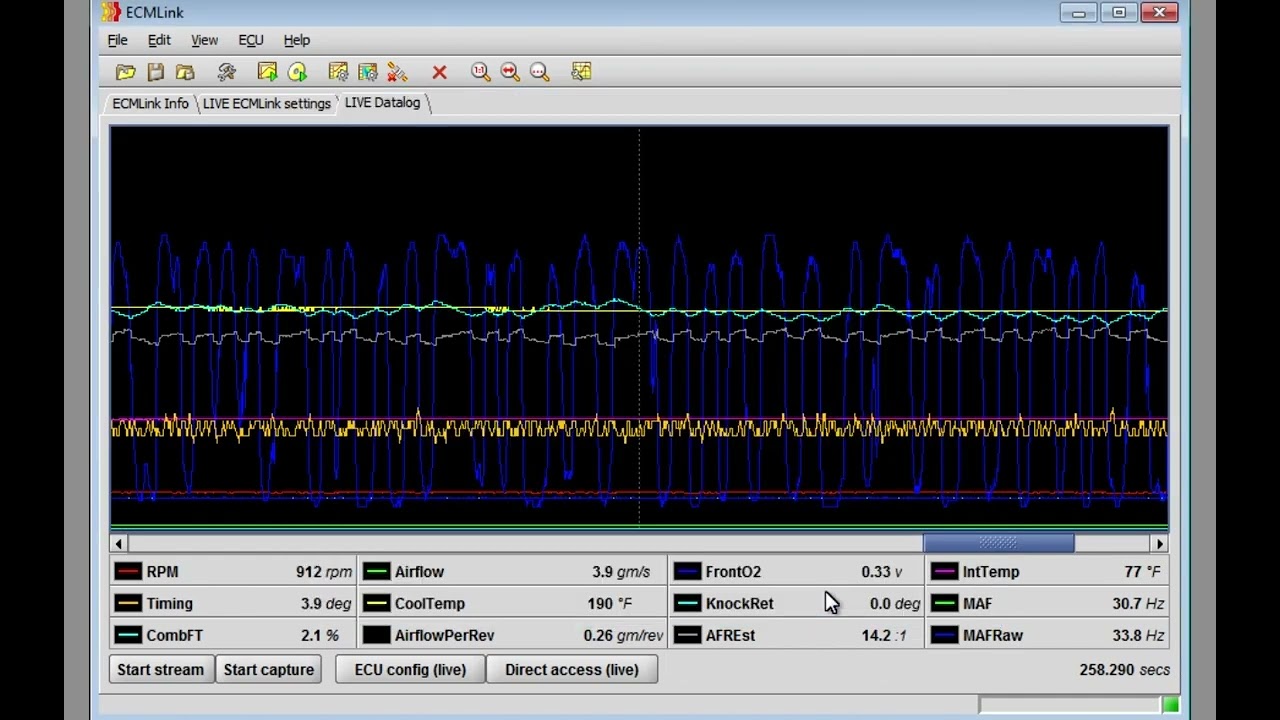This screenshot has width=1280, height=720.
Task: Click the CombFT cyan color swatch
Action: 128,635
